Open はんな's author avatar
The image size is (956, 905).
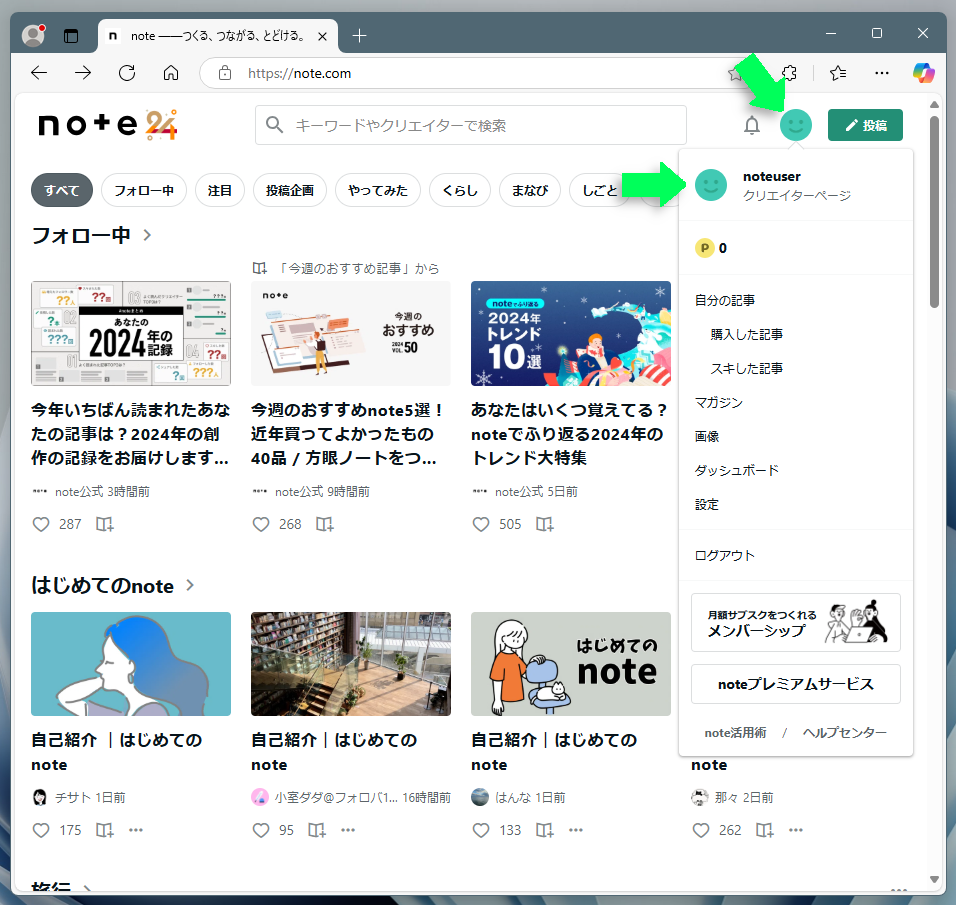point(480,797)
